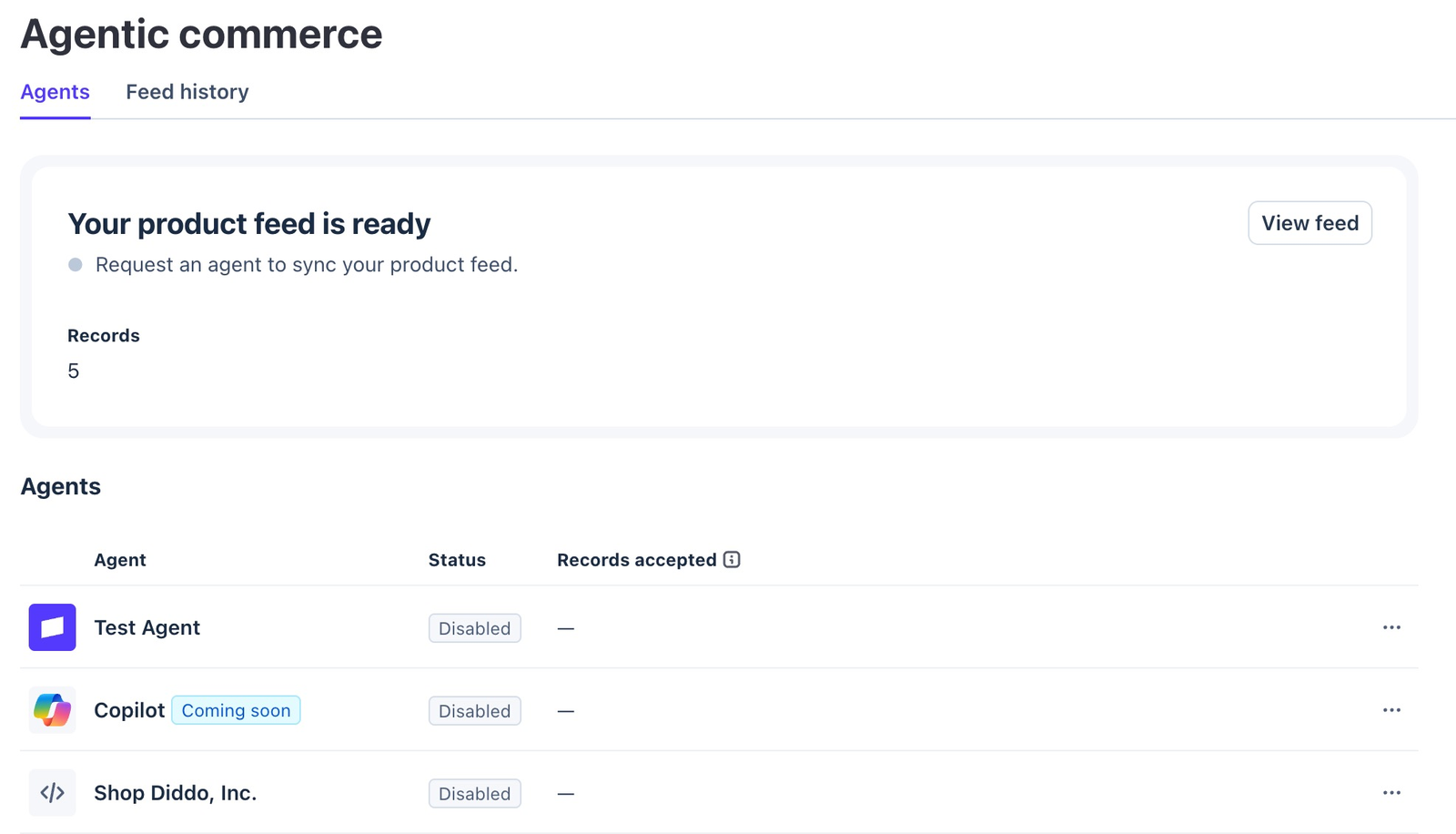The width and height of the screenshot is (1456, 834).
Task: Open more options for Copilot row
Action: [1391, 710]
